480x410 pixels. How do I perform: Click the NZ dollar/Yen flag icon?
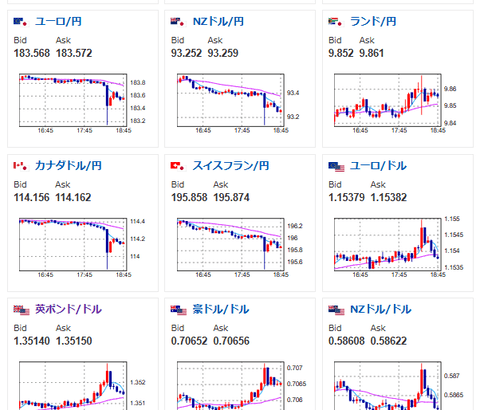(x=178, y=22)
